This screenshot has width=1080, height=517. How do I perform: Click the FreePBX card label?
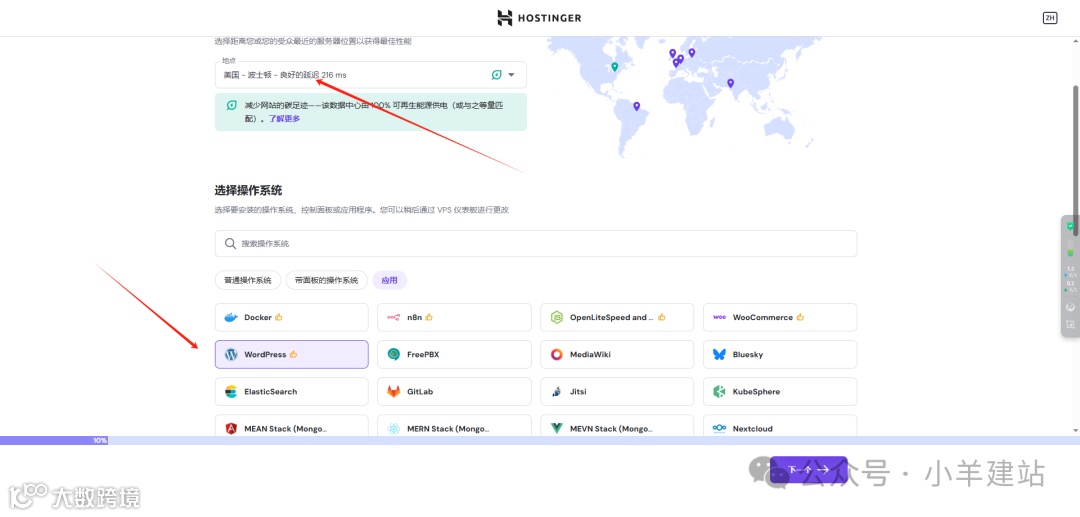click(423, 355)
